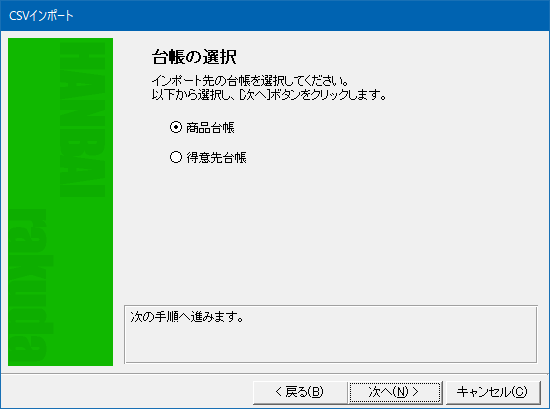Click the (C) mnemonic on キャンセル button
Viewport: 550px width, 409px height.
click(x=519, y=392)
